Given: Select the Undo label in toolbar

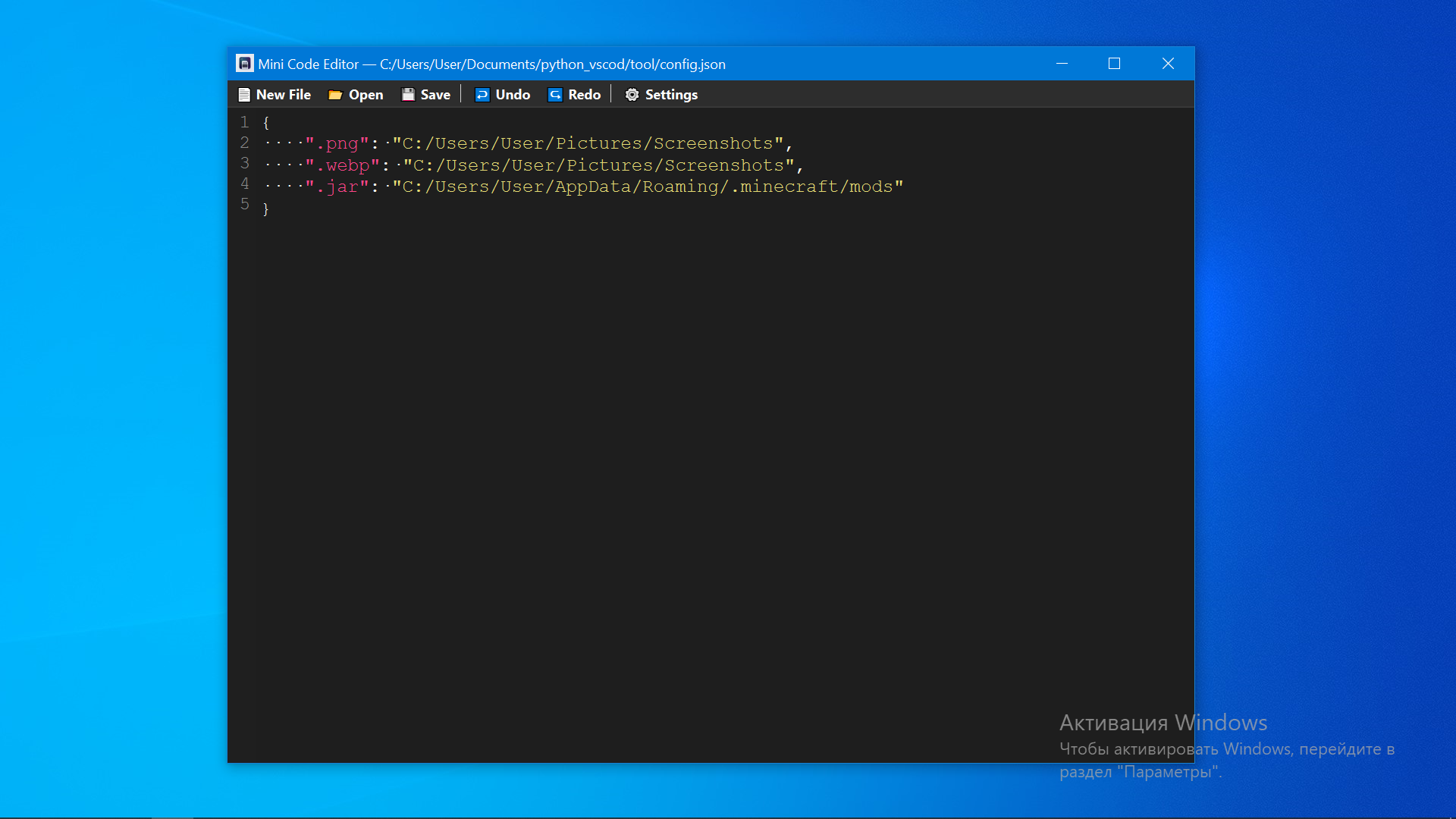Looking at the screenshot, I should point(513,95).
